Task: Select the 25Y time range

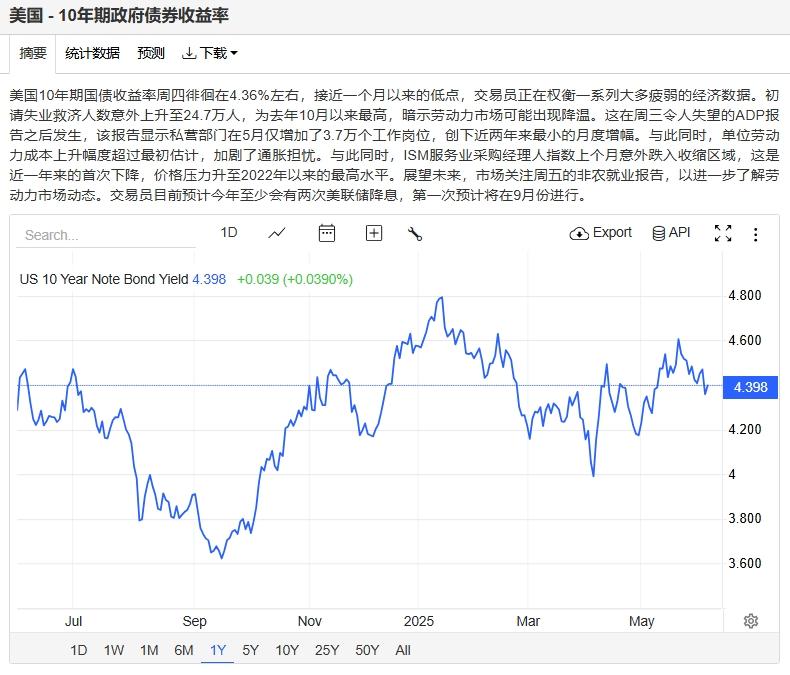Action: pyautogui.click(x=327, y=650)
